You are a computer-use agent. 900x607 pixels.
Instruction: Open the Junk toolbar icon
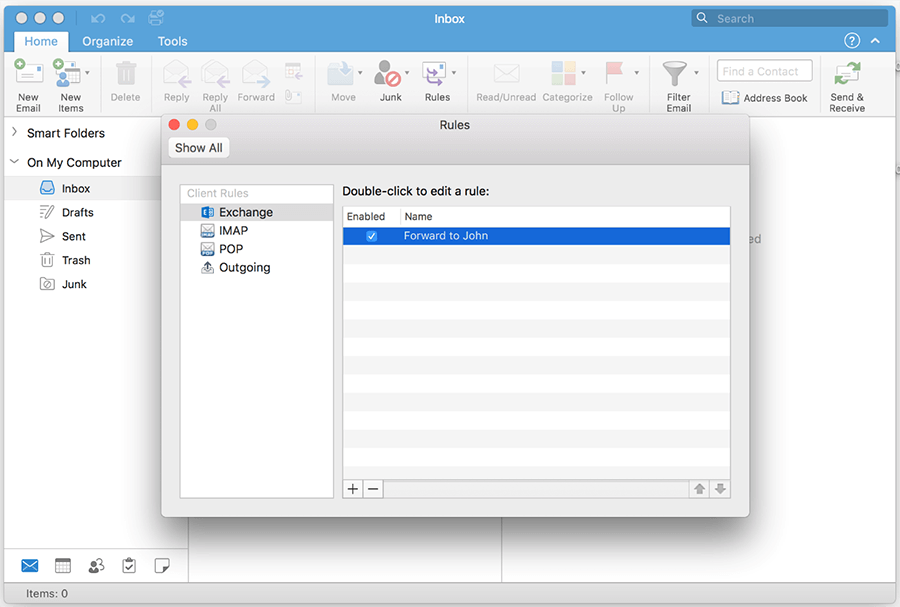point(389,75)
